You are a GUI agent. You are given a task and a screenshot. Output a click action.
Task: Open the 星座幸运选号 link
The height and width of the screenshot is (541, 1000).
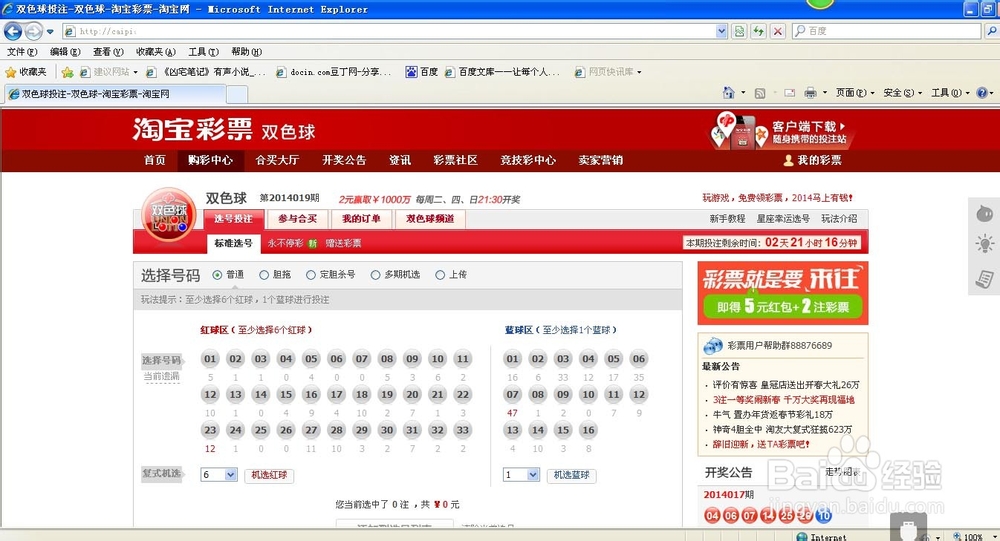[x=783, y=219]
